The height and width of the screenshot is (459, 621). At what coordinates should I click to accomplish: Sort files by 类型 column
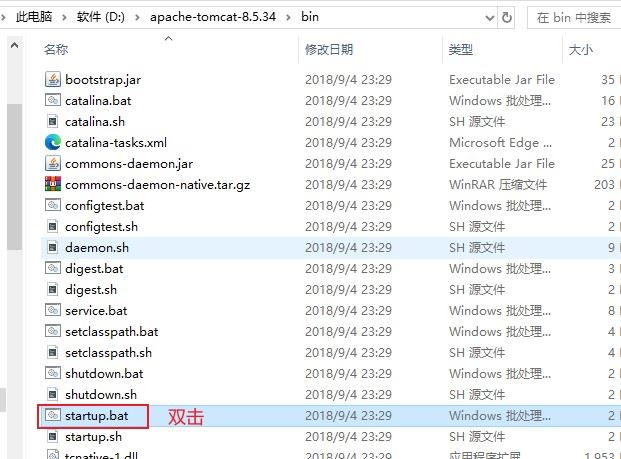[x=461, y=50]
